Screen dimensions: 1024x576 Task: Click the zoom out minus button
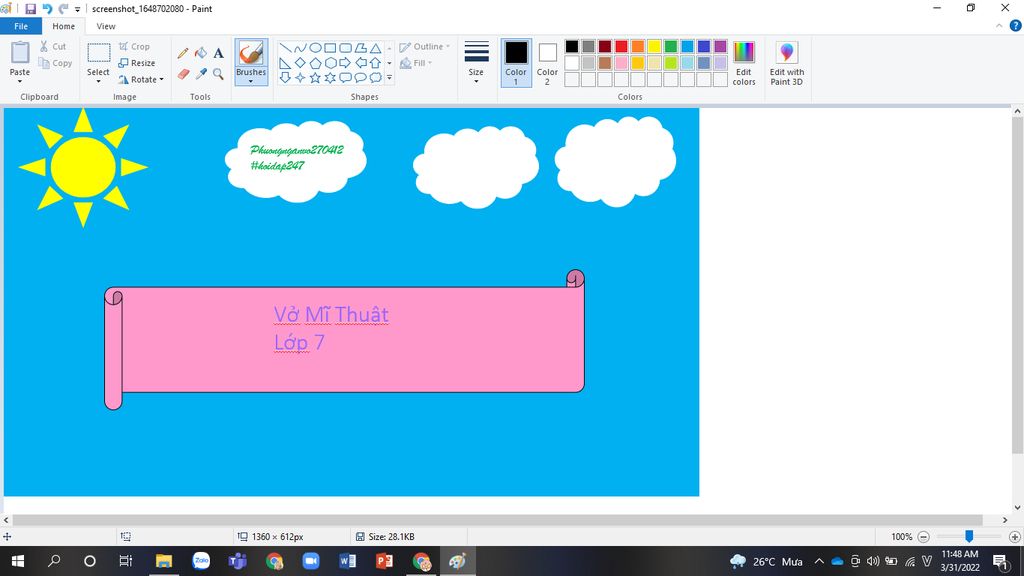(x=923, y=537)
